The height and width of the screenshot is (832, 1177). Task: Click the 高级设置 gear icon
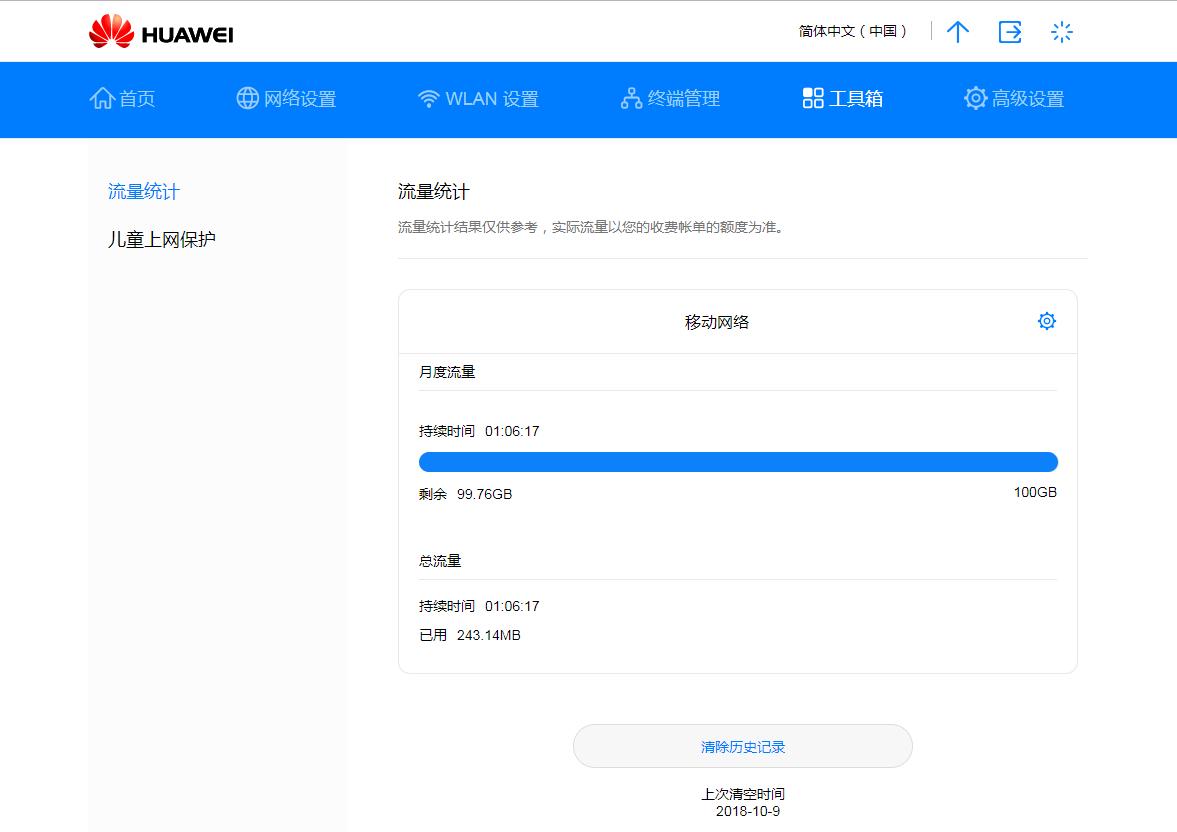975,97
